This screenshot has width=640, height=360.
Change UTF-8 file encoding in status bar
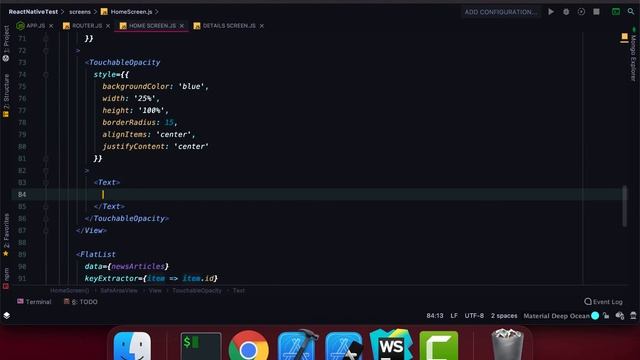click(474, 316)
